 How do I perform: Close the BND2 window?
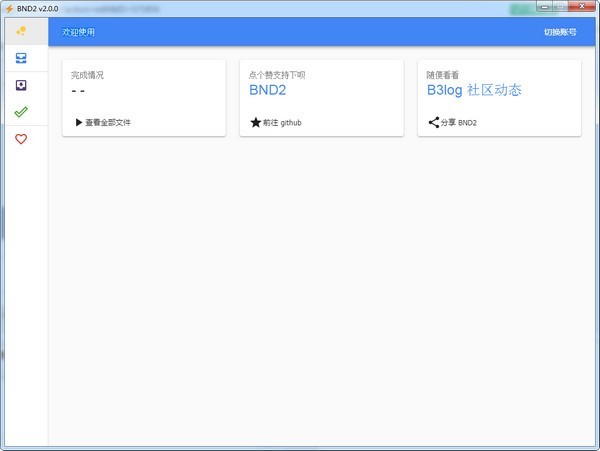(582, 7)
